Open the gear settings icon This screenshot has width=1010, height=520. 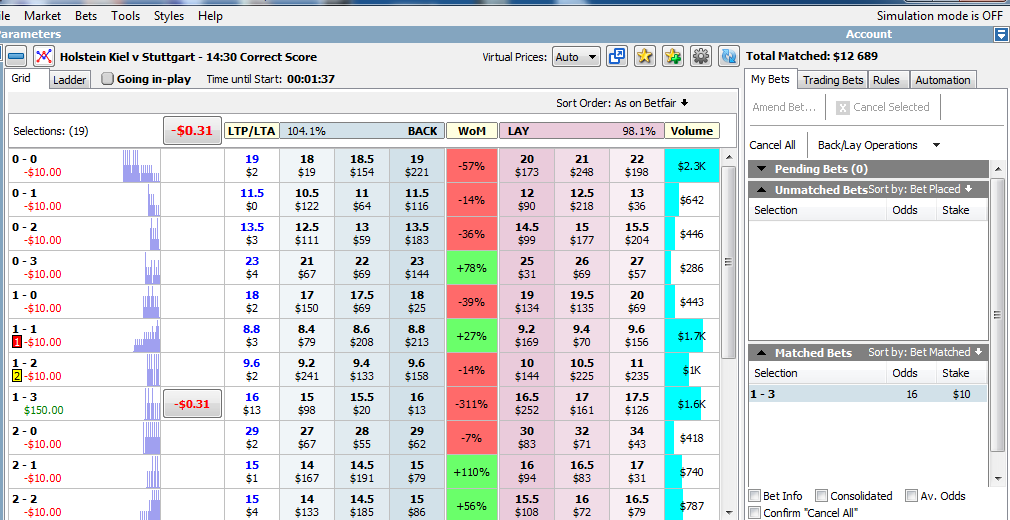pos(701,57)
